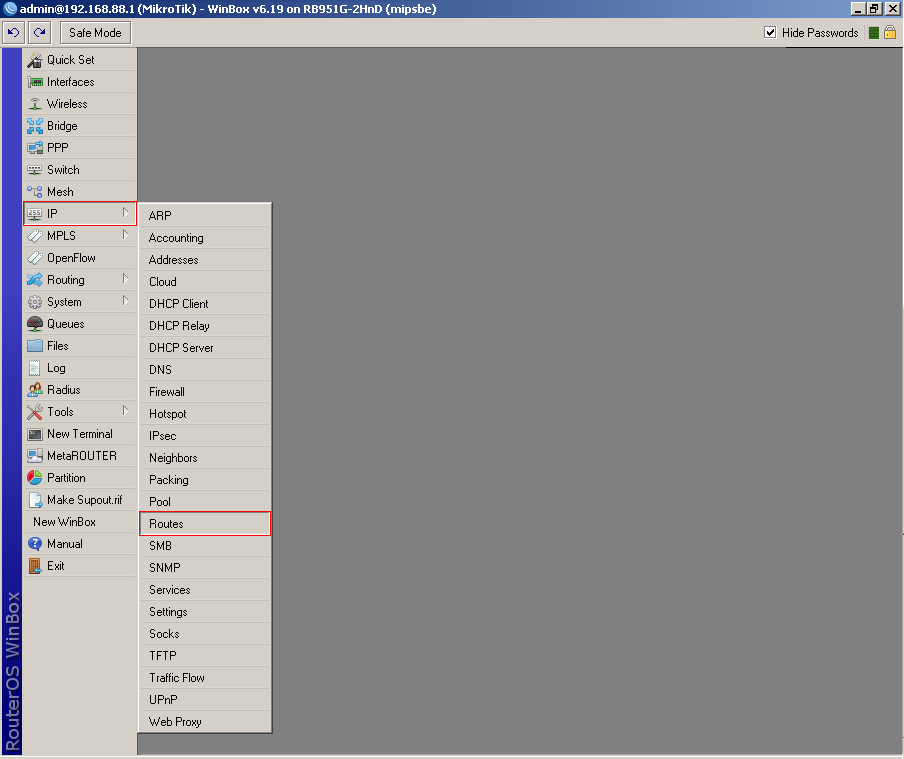
Task: Click the Exit door icon
Action: click(x=35, y=566)
